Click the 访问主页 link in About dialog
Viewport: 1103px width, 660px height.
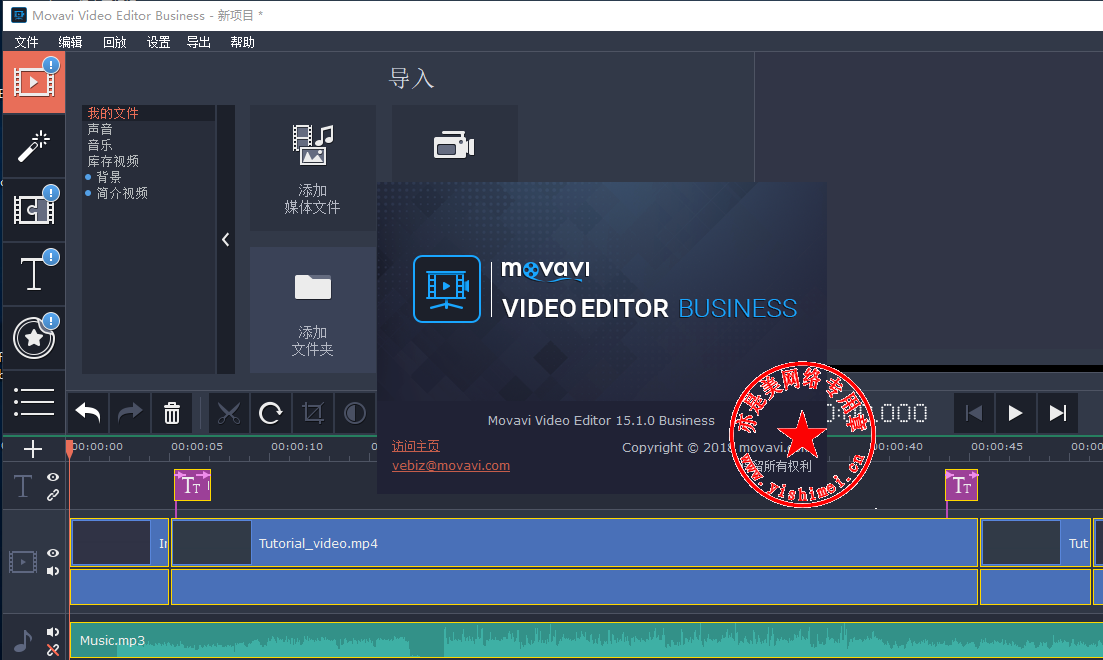pyautogui.click(x=416, y=446)
